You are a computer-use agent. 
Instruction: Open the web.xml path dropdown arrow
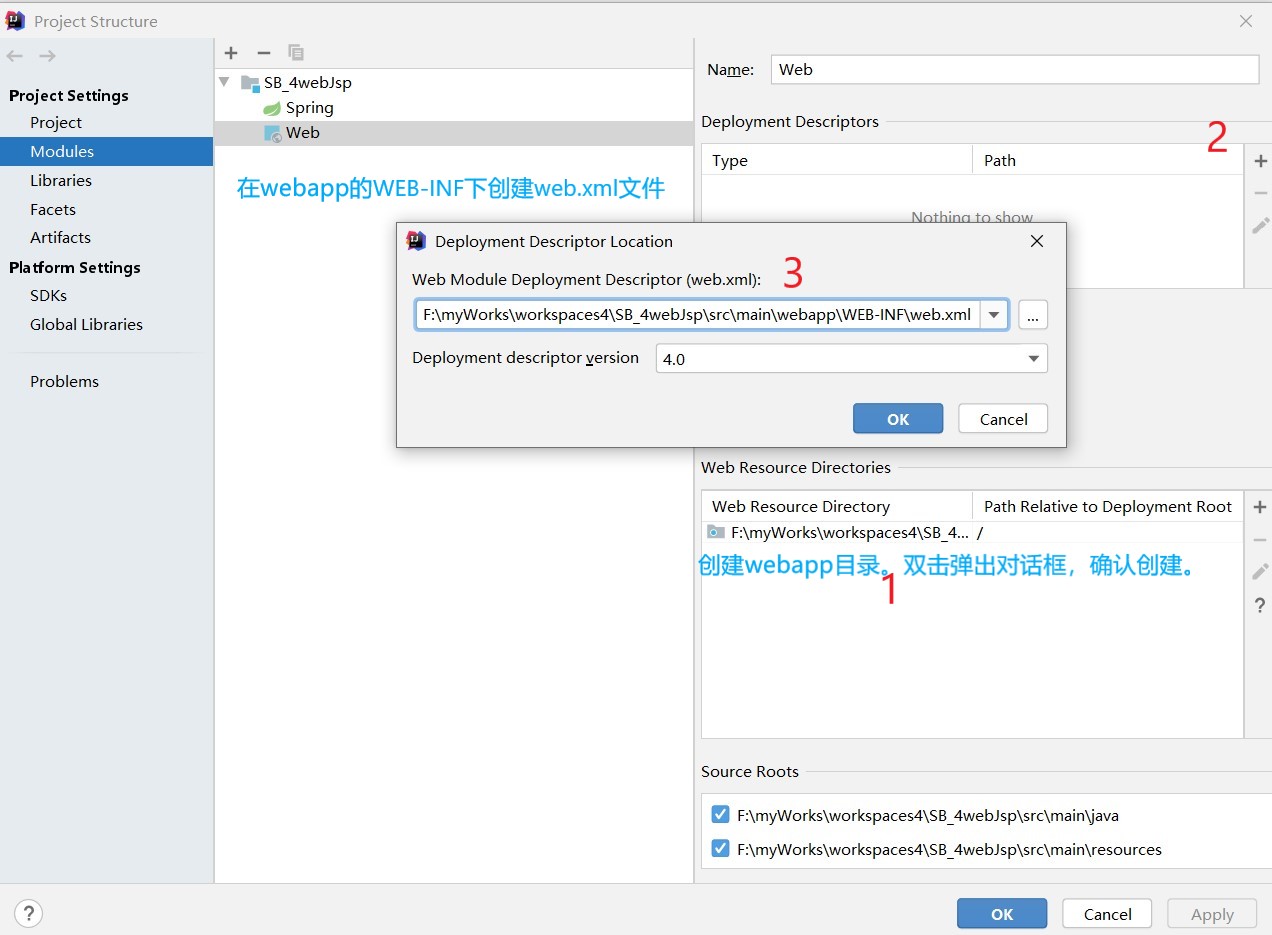(x=994, y=315)
